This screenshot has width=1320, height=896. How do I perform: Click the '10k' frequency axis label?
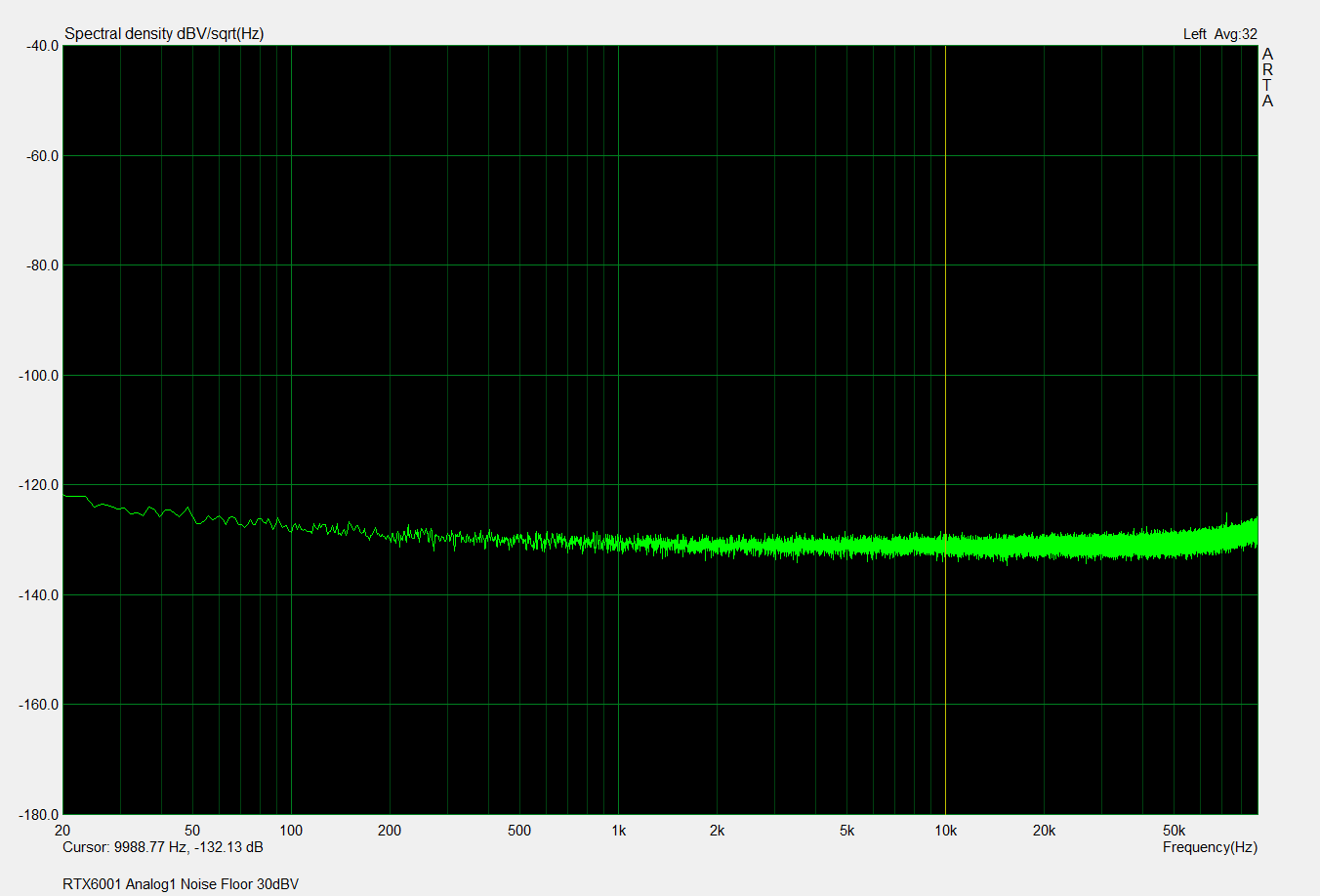pyautogui.click(x=945, y=831)
